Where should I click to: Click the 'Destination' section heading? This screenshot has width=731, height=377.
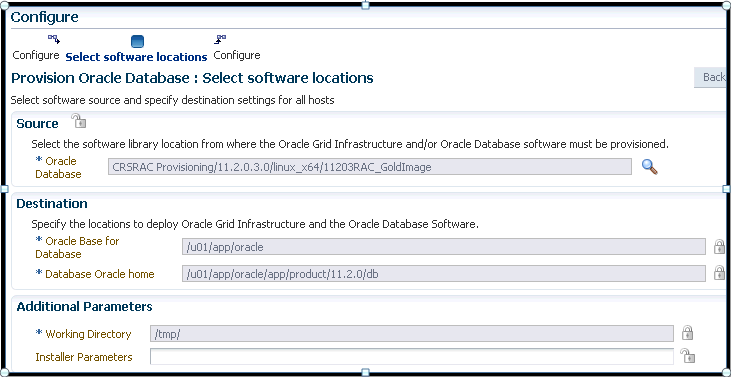pos(52,204)
